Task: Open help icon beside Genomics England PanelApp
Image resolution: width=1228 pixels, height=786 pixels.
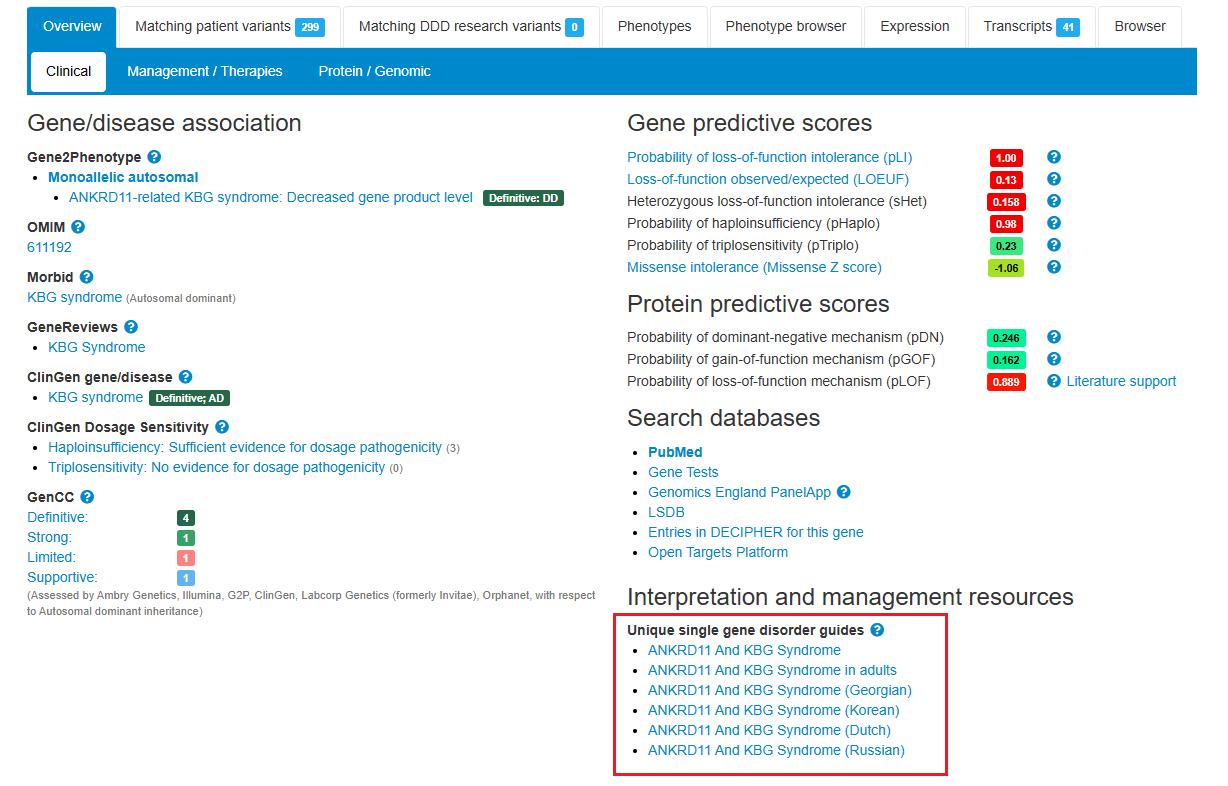Action: point(844,492)
